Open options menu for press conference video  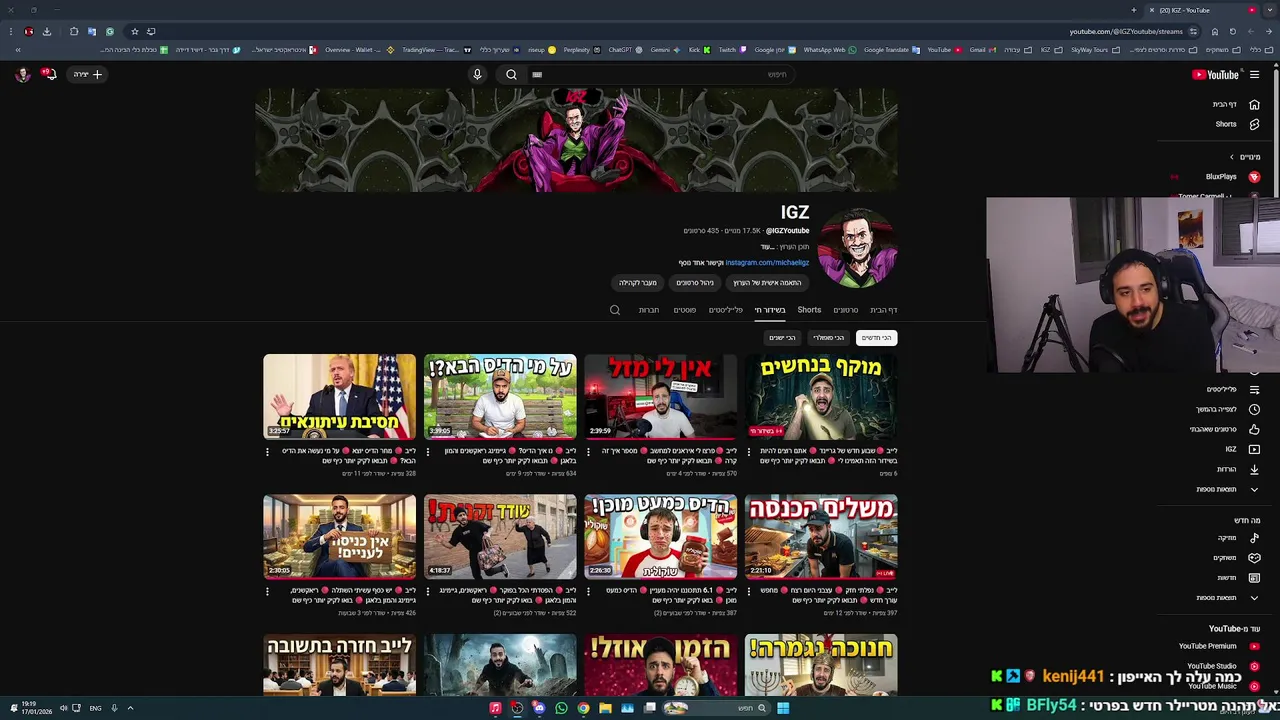point(267,452)
